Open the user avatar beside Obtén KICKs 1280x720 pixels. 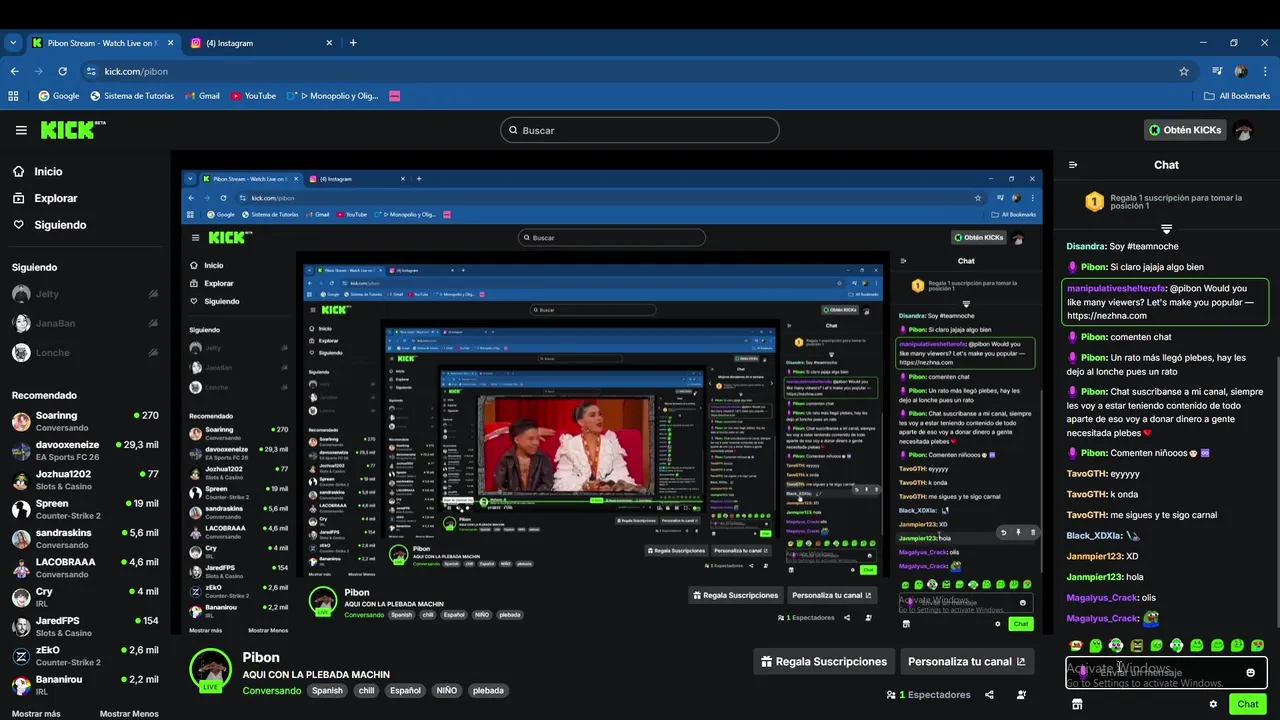click(x=1243, y=130)
